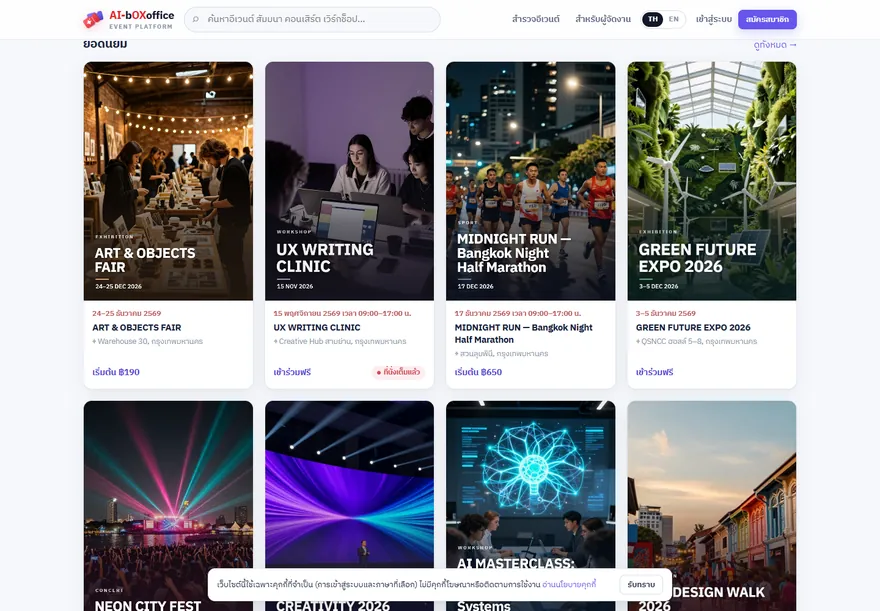Click location pin icon beside Creative Hub
This screenshot has width=880, height=611.
(276, 342)
